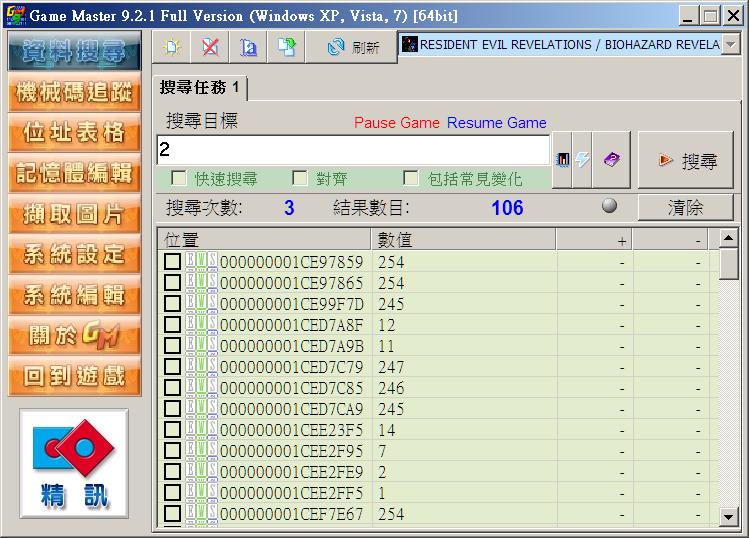Image resolution: width=749 pixels, height=538 pixels.
Task: Check the 包括常見變化 option
Action: pos(411,178)
